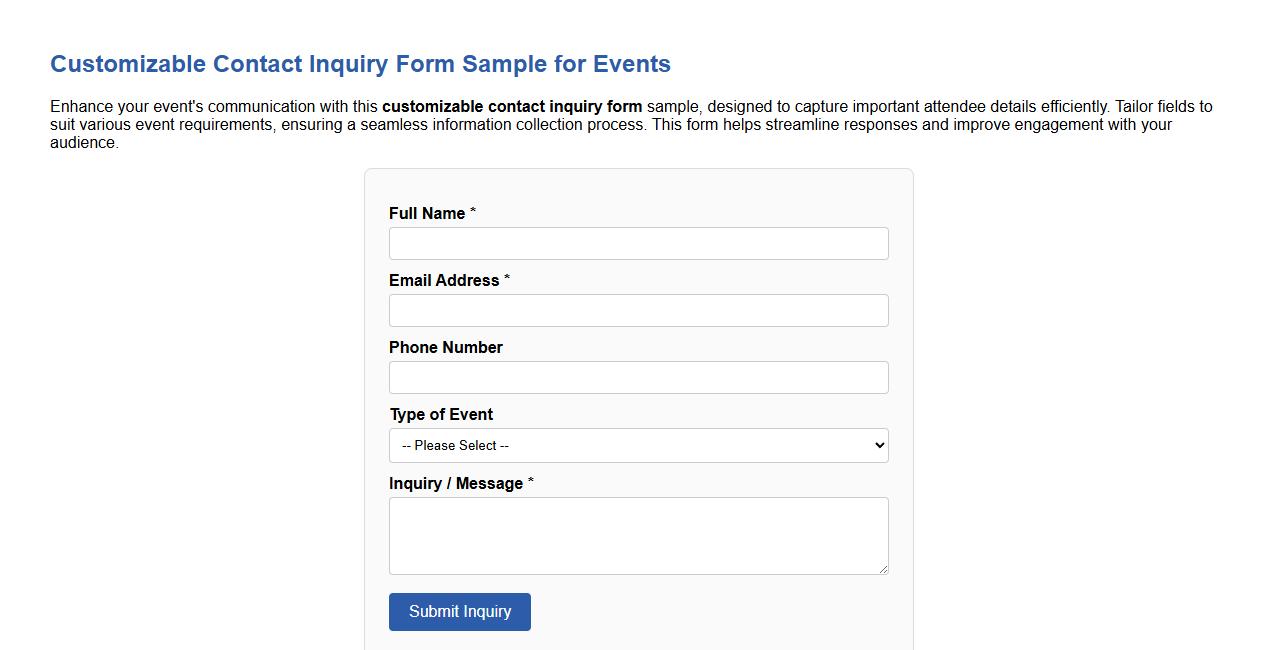Click the Phone Number label
The image size is (1278, 650).
pyautogui.click(x=446, y=347)
